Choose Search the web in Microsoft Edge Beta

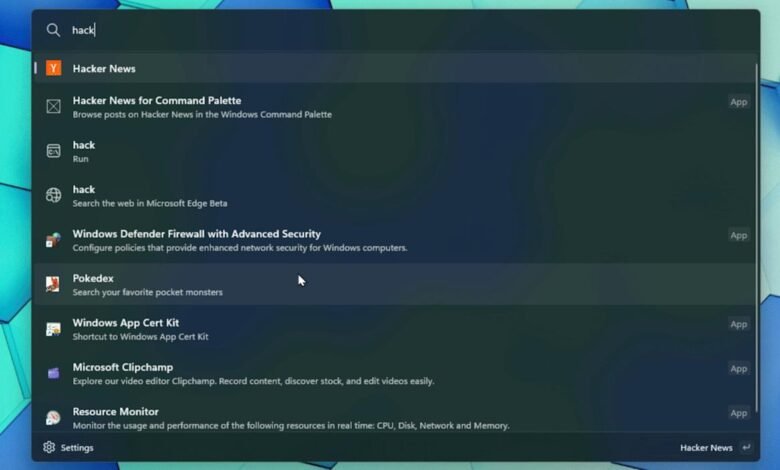click(x=395, y=195)
